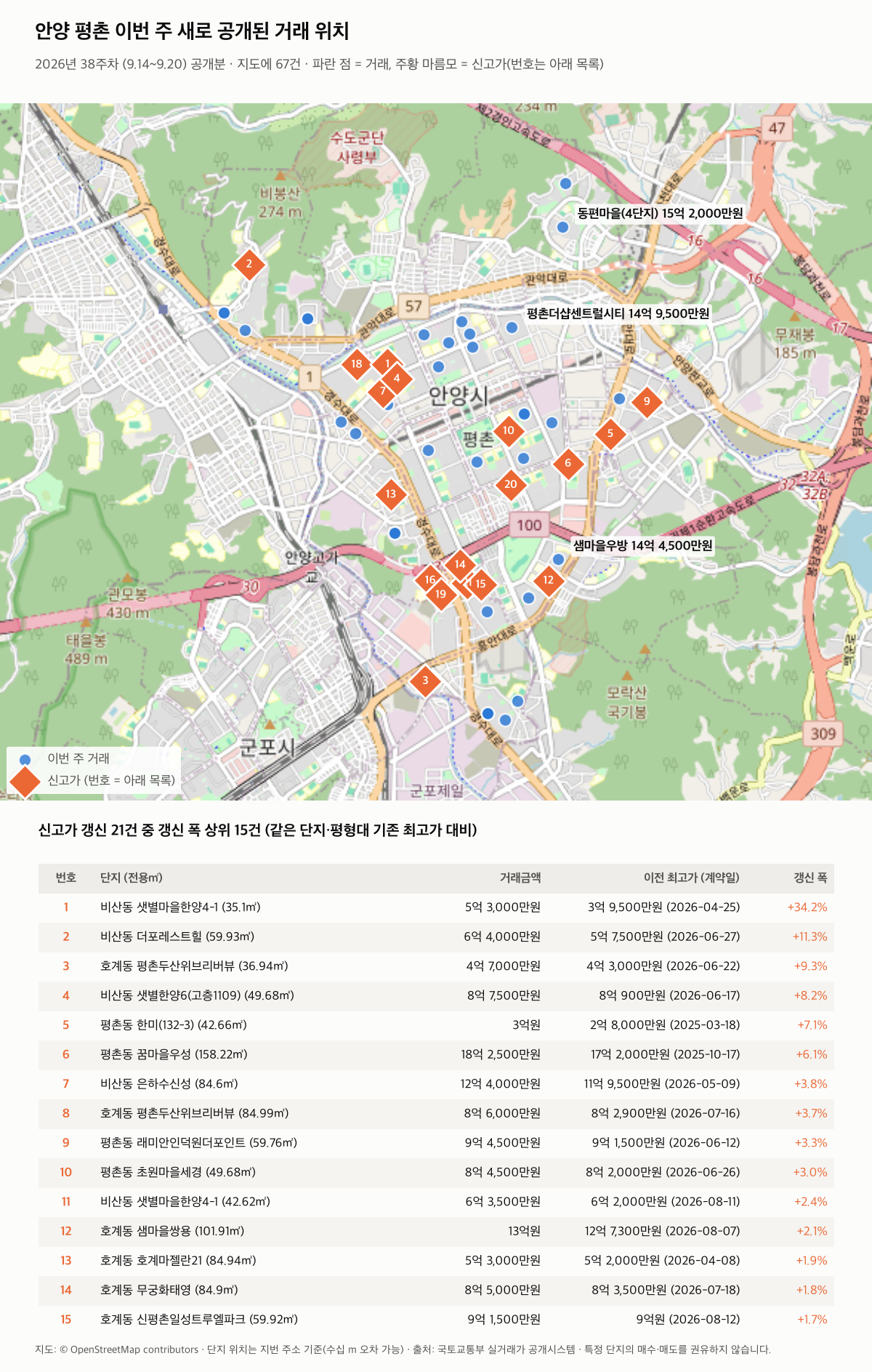This screenshot has width=872, height=1372.
Task: Click the '평촌더샵센트럴시티 14억 9,500만원' label
Action: coord(618,313)
